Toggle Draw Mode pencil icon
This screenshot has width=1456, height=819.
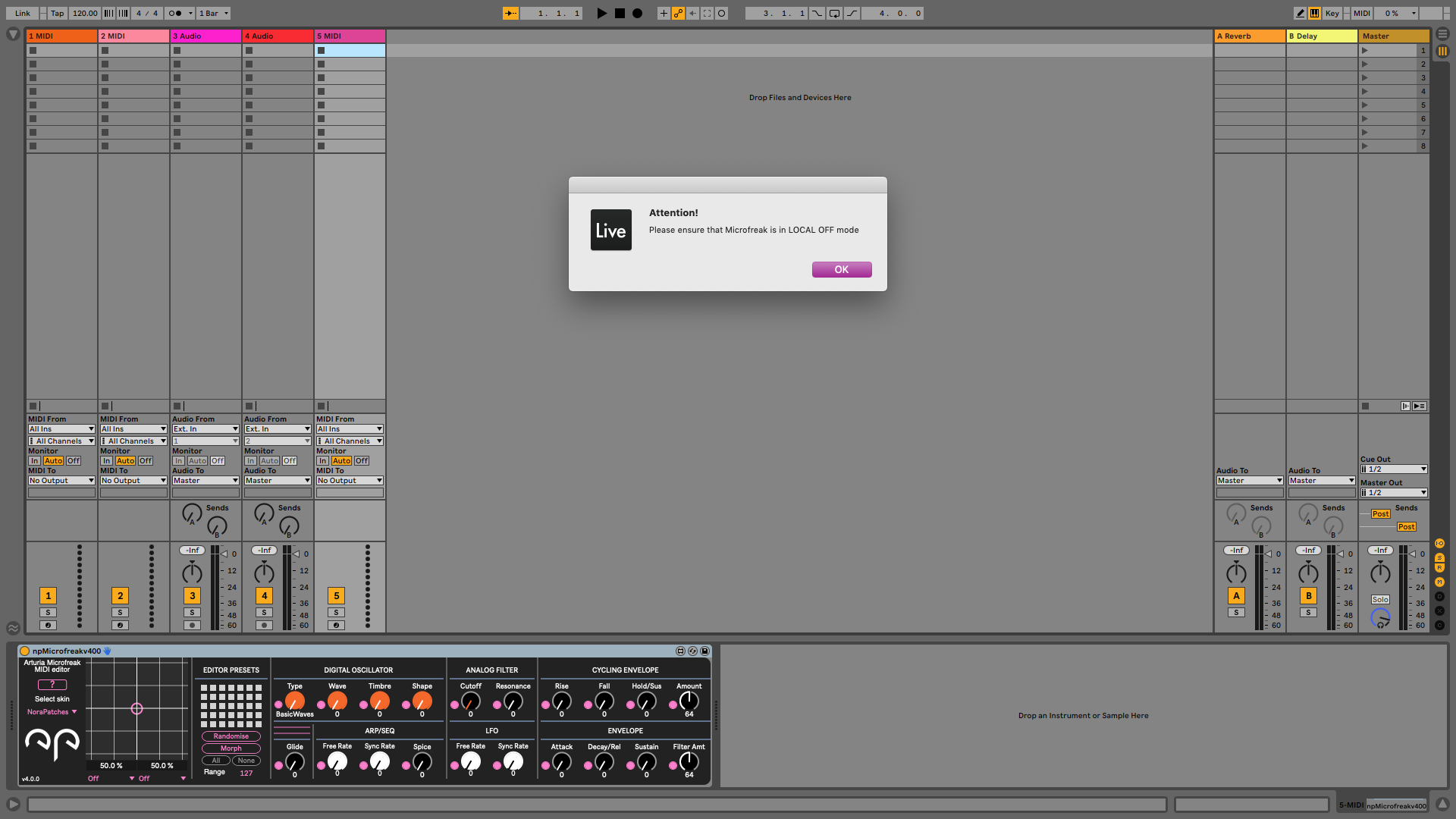click(x=1300, y=13)
